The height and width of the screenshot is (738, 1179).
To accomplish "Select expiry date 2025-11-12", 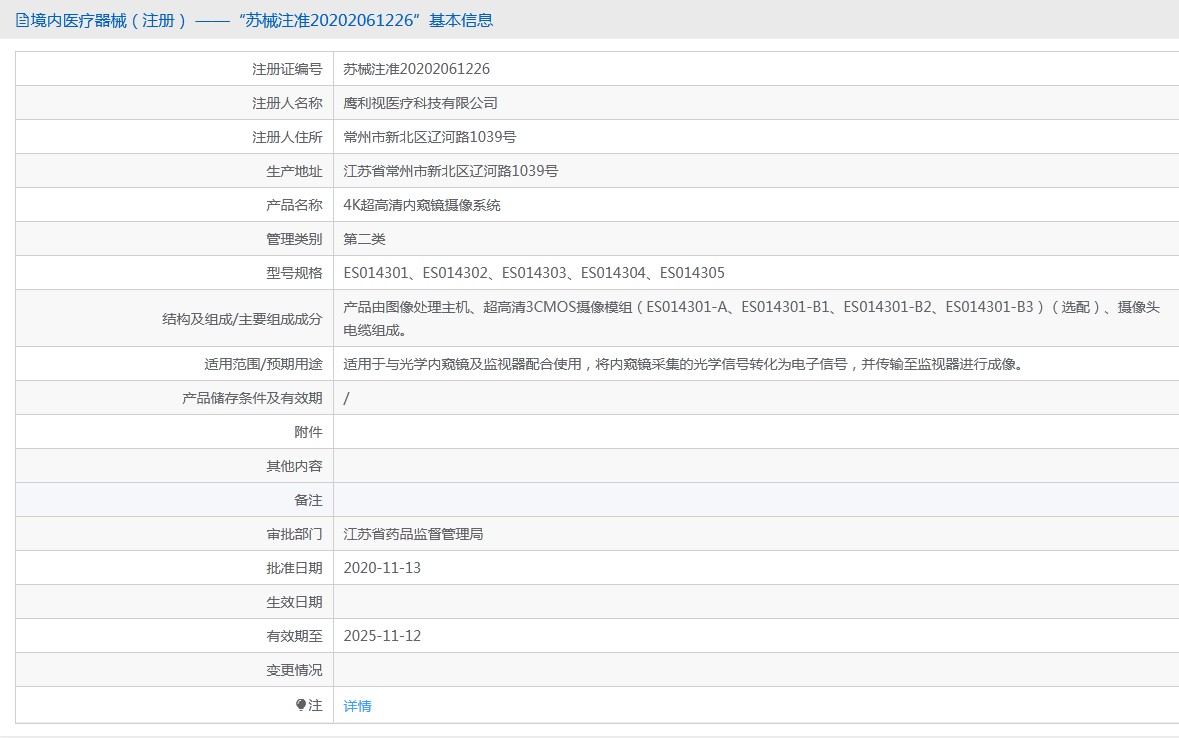I will tap(382, 636).
